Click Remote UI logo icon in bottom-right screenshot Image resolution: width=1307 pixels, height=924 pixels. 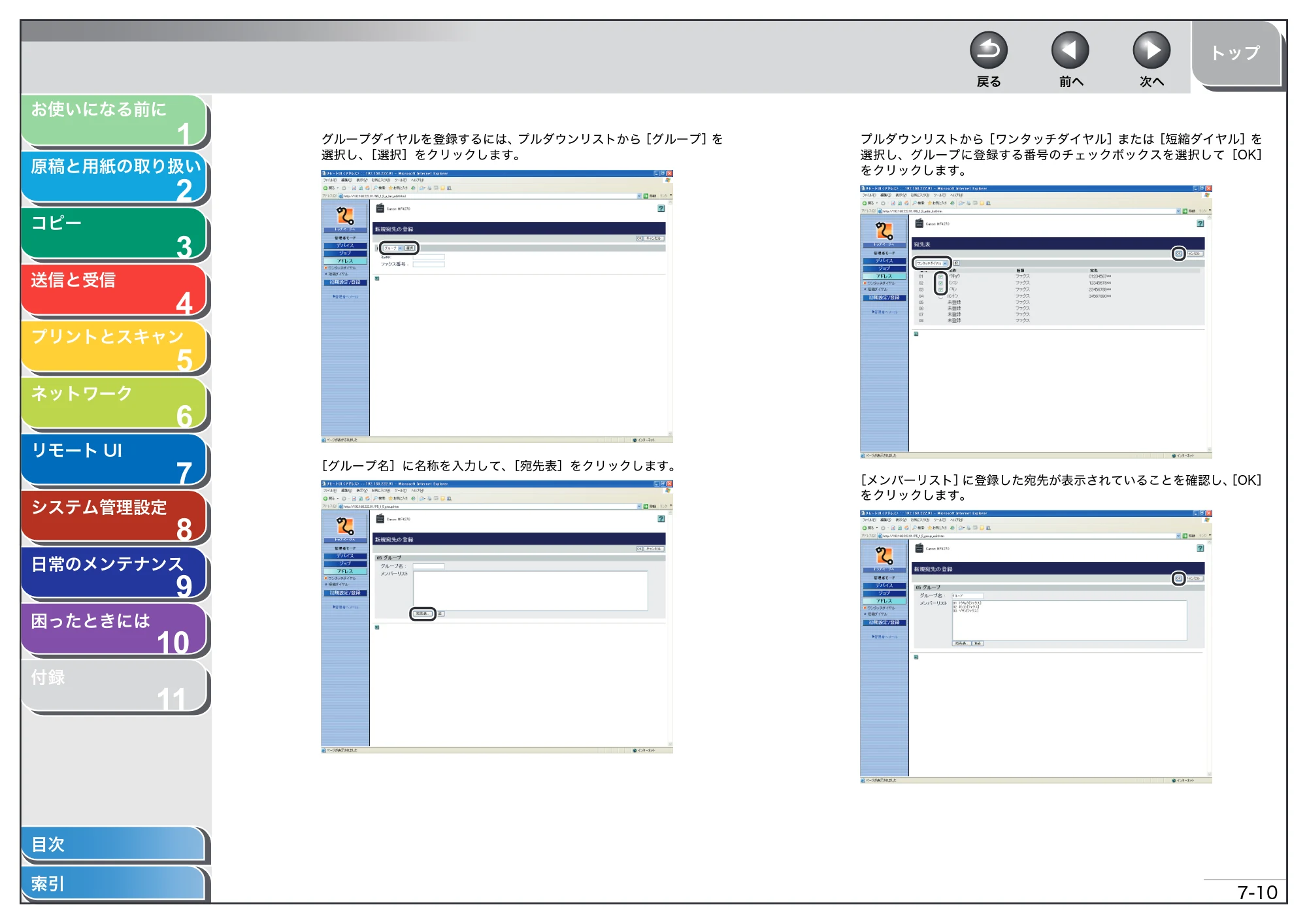click(884, 555)
